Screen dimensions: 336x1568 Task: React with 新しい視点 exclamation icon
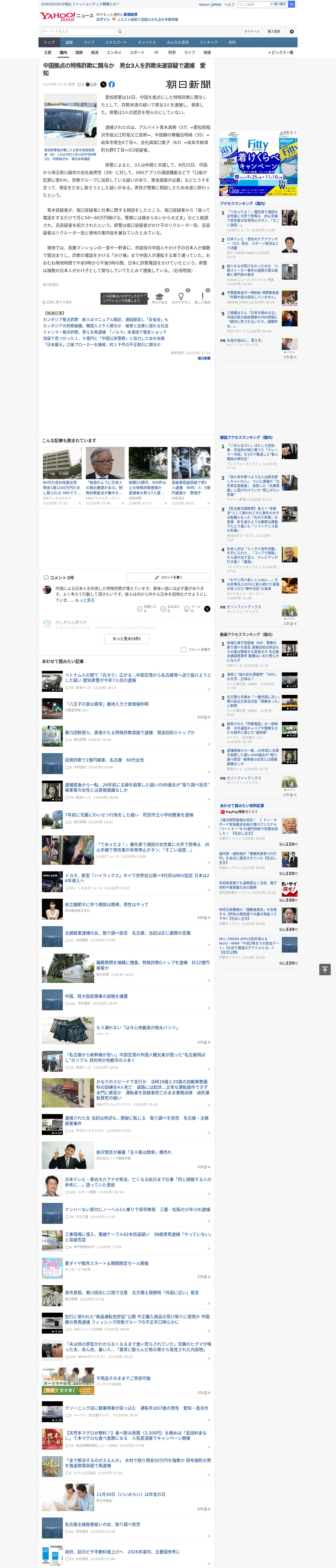click(x=203, y=296)
